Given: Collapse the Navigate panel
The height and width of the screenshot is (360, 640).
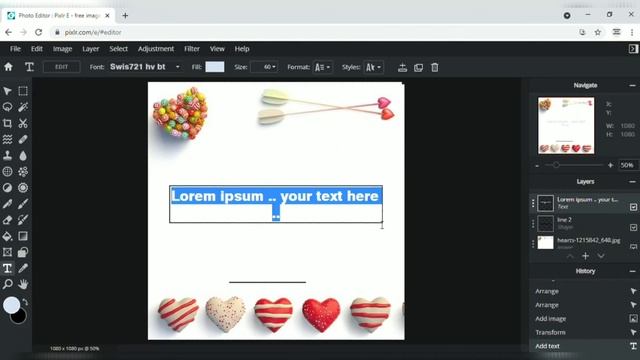Looking at the screenshot, I should 632,85.
